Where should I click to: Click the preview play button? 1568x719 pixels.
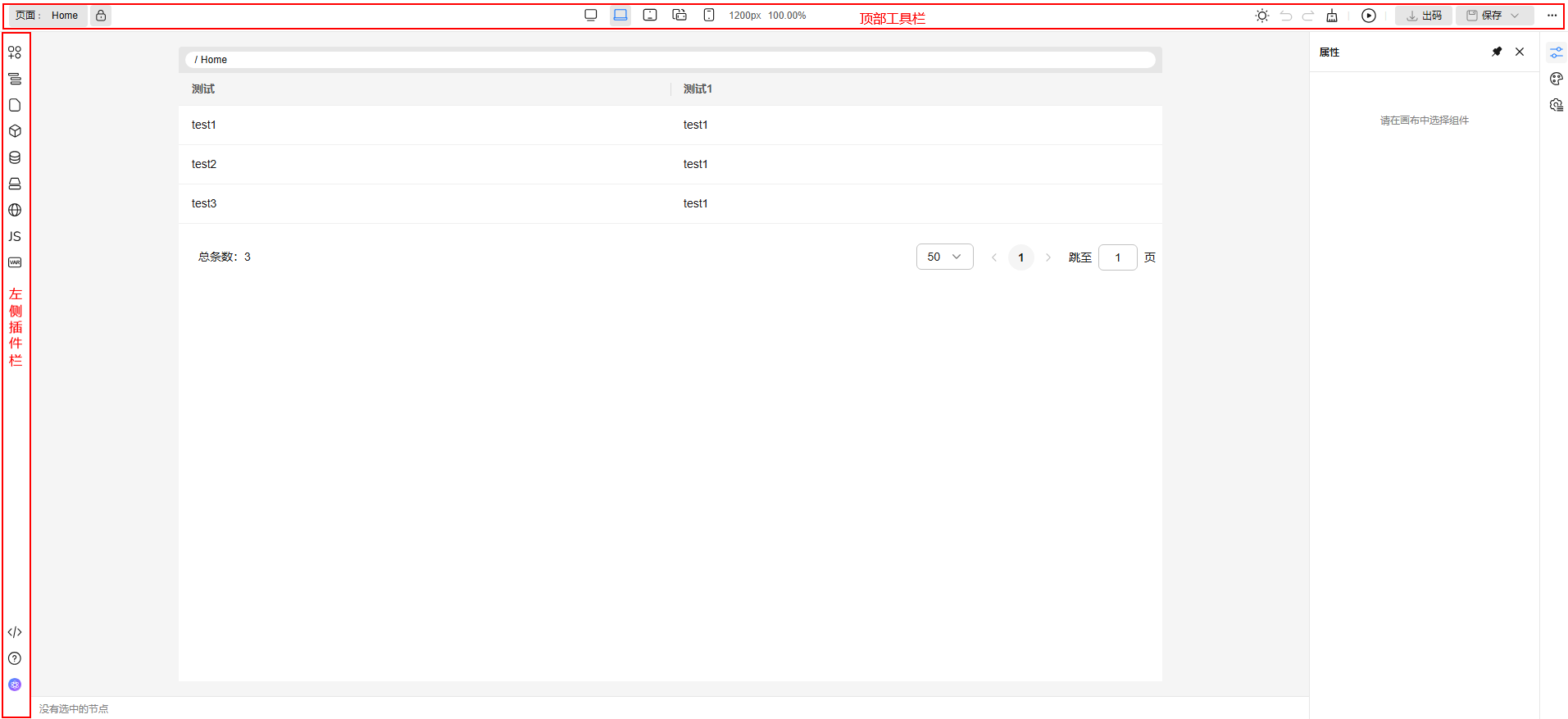1368,16
